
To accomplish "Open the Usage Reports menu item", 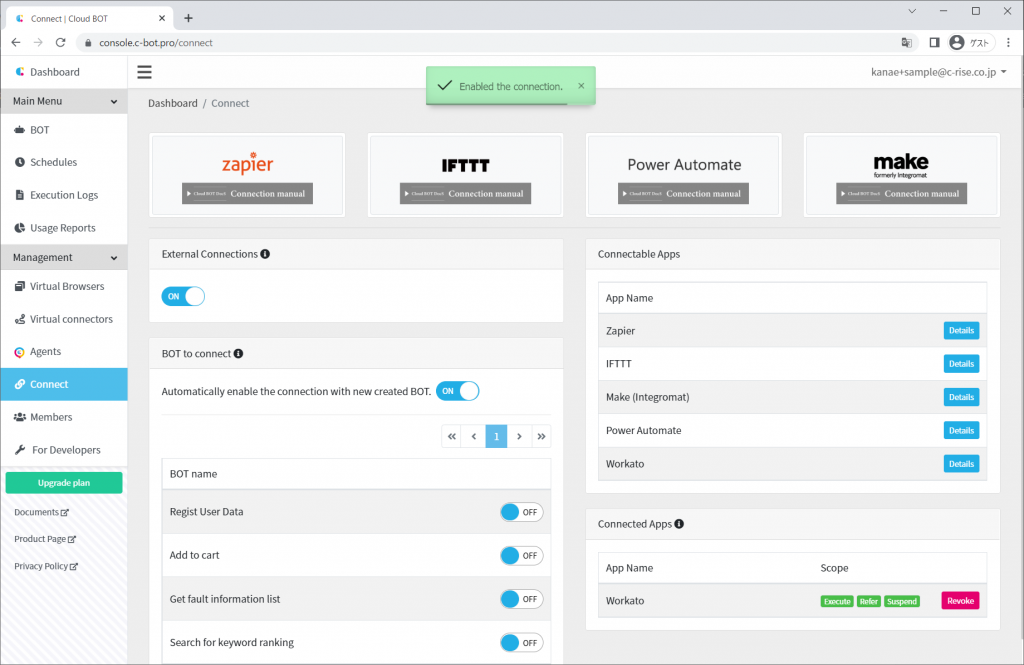I will click(x=64, y=228).
